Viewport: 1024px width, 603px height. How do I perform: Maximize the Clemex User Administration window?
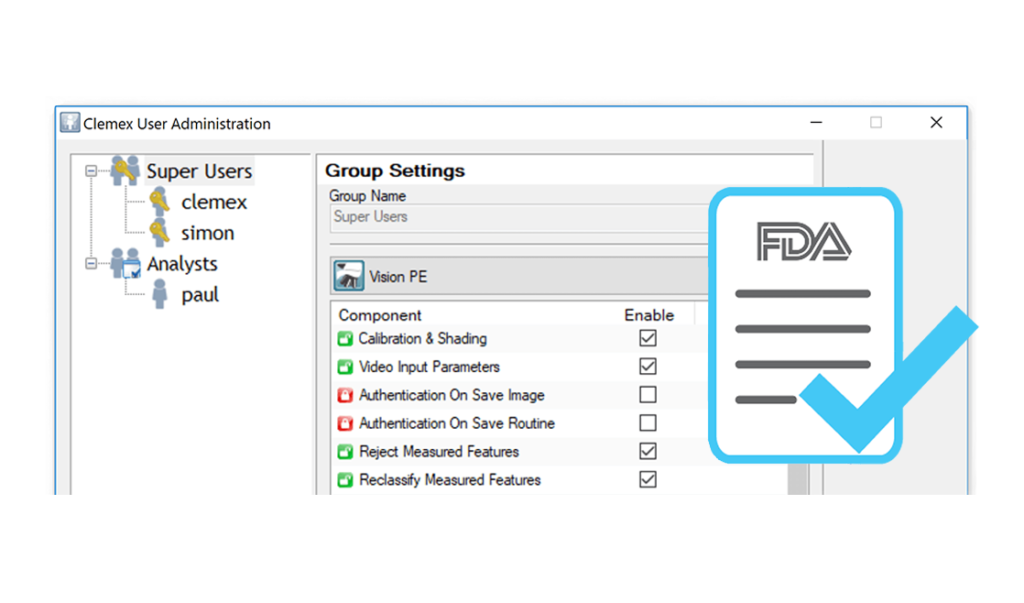876,122
